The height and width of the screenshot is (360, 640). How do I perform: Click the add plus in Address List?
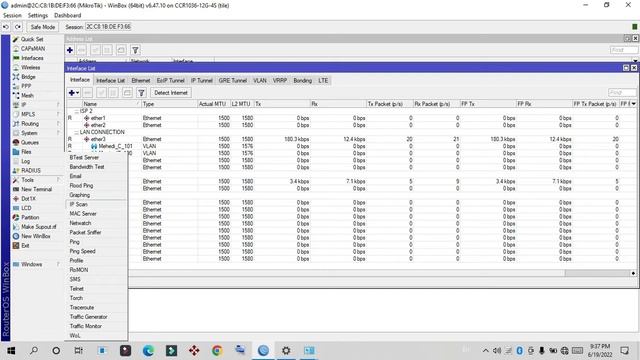tap(70, 50)
